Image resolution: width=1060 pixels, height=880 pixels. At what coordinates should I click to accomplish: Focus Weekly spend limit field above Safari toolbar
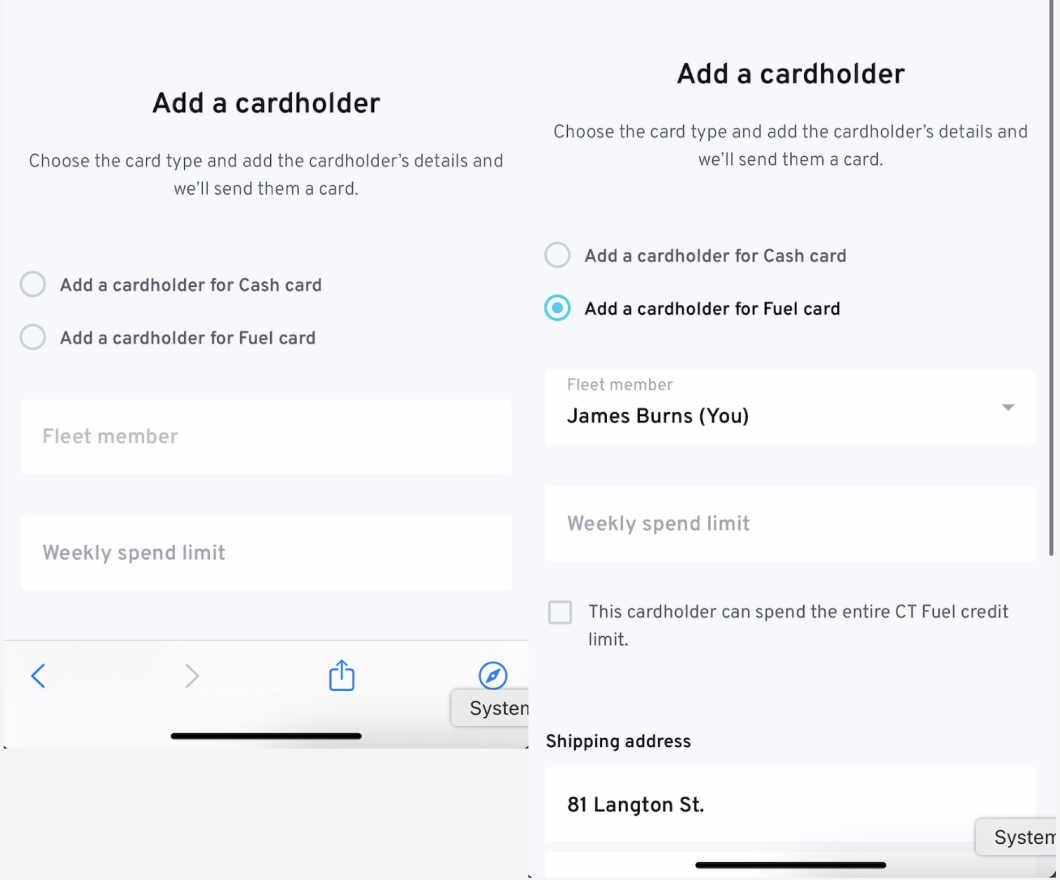[x=266, y=553]
